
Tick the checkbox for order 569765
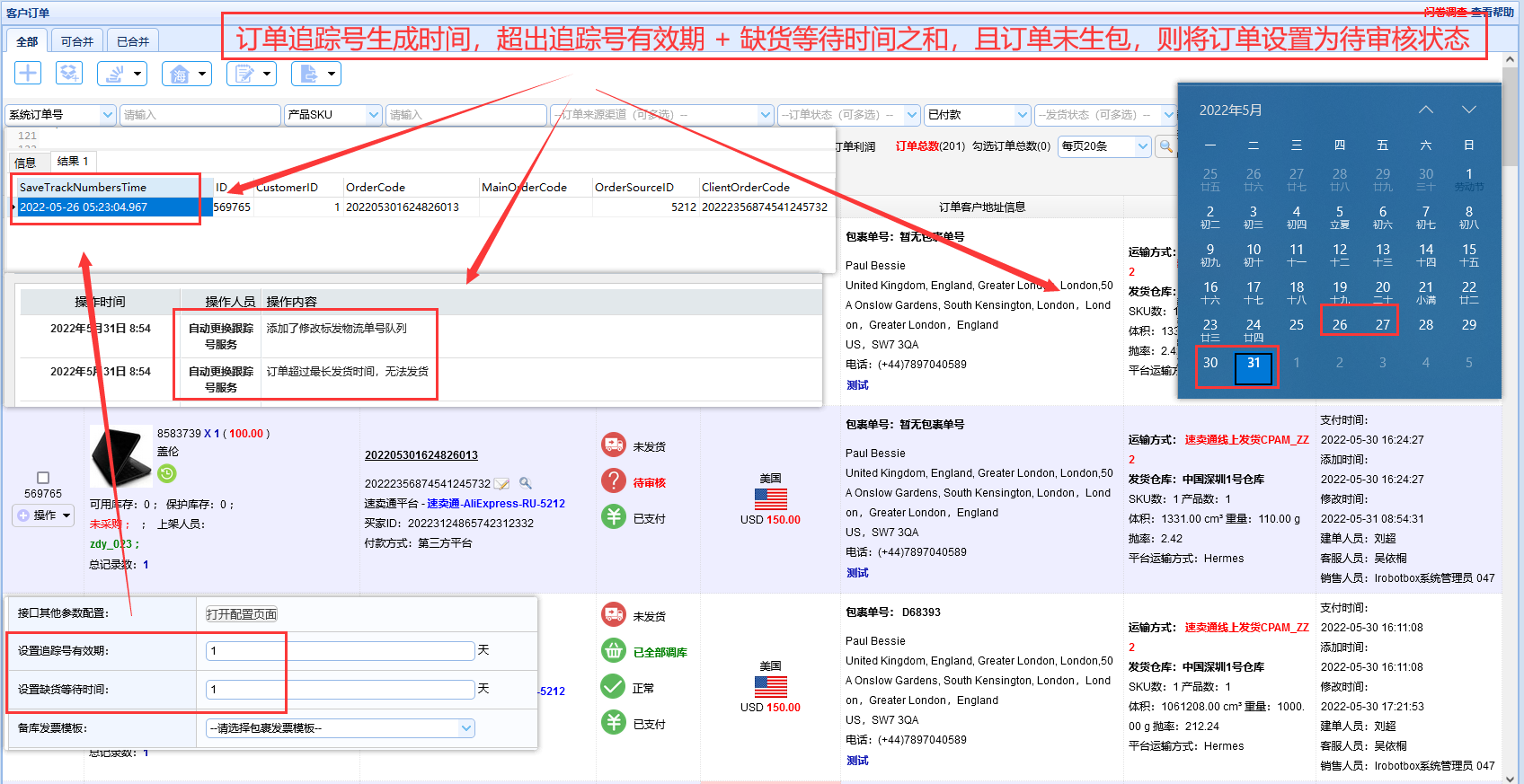43,478
